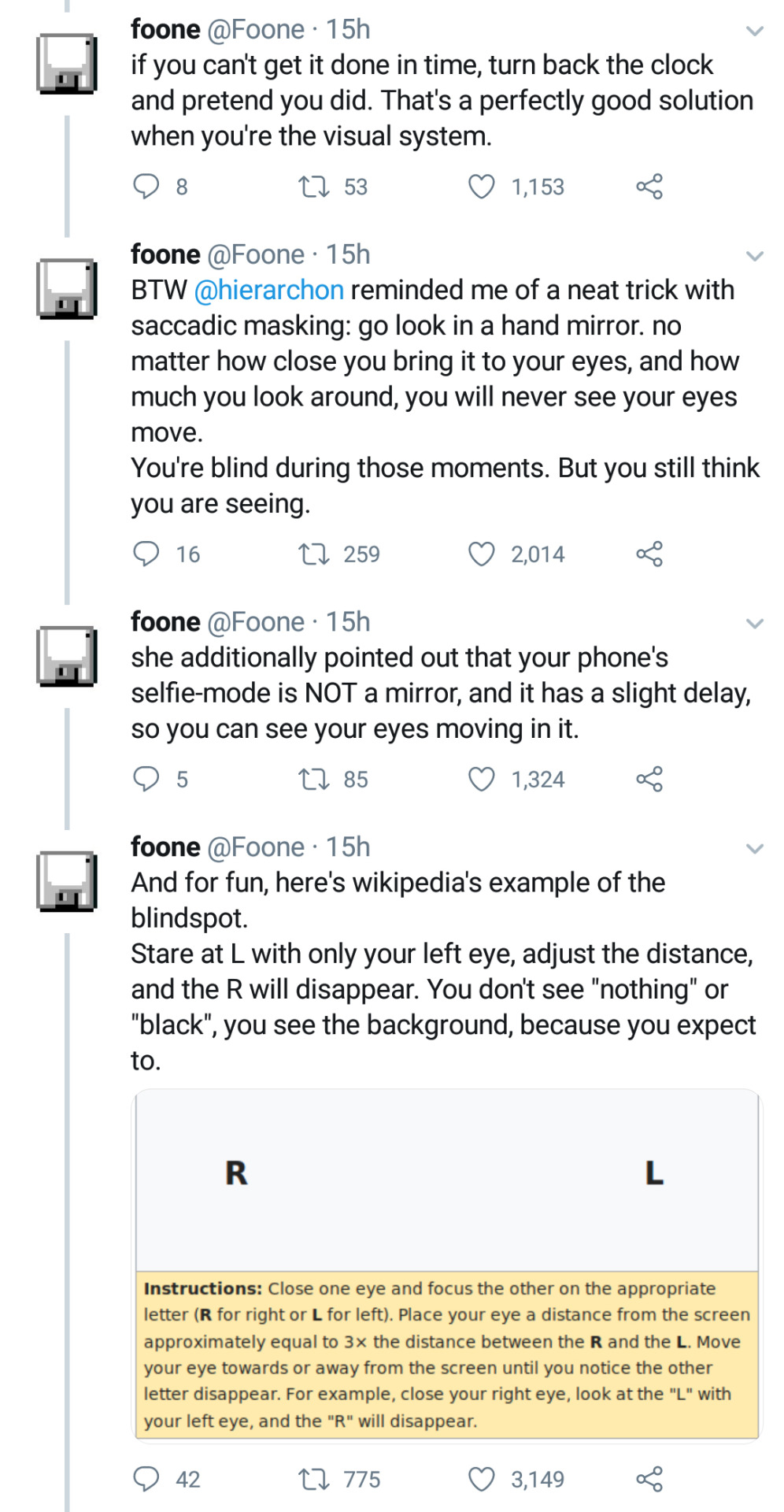This screenshot has height=1512, width=784.
Task: Like the selfie-mode tweet with 1,324 likes
Action: 481,779
